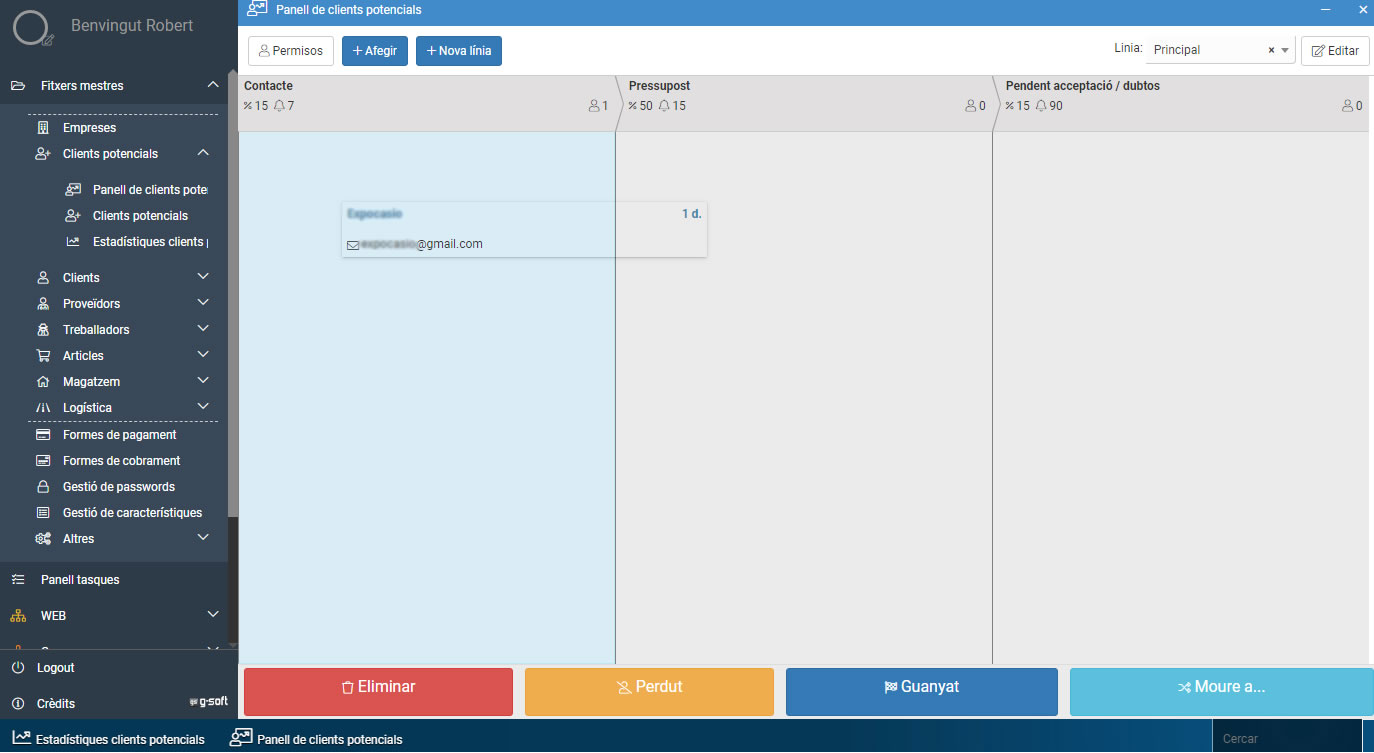Viewport: 1374px width, 753px height.
Task: Open Empreses building icon in sidebar
Action: (x=43, y=128)
